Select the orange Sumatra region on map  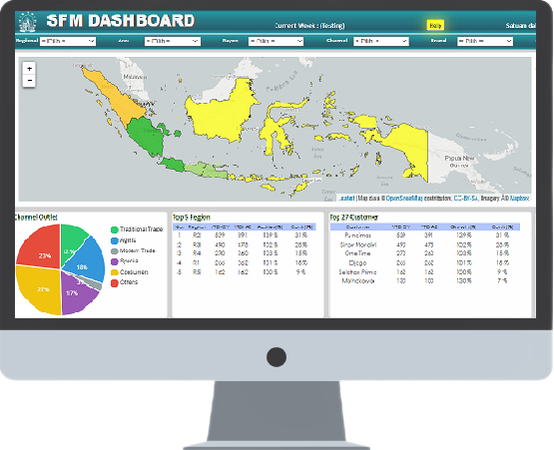[113, 94]
